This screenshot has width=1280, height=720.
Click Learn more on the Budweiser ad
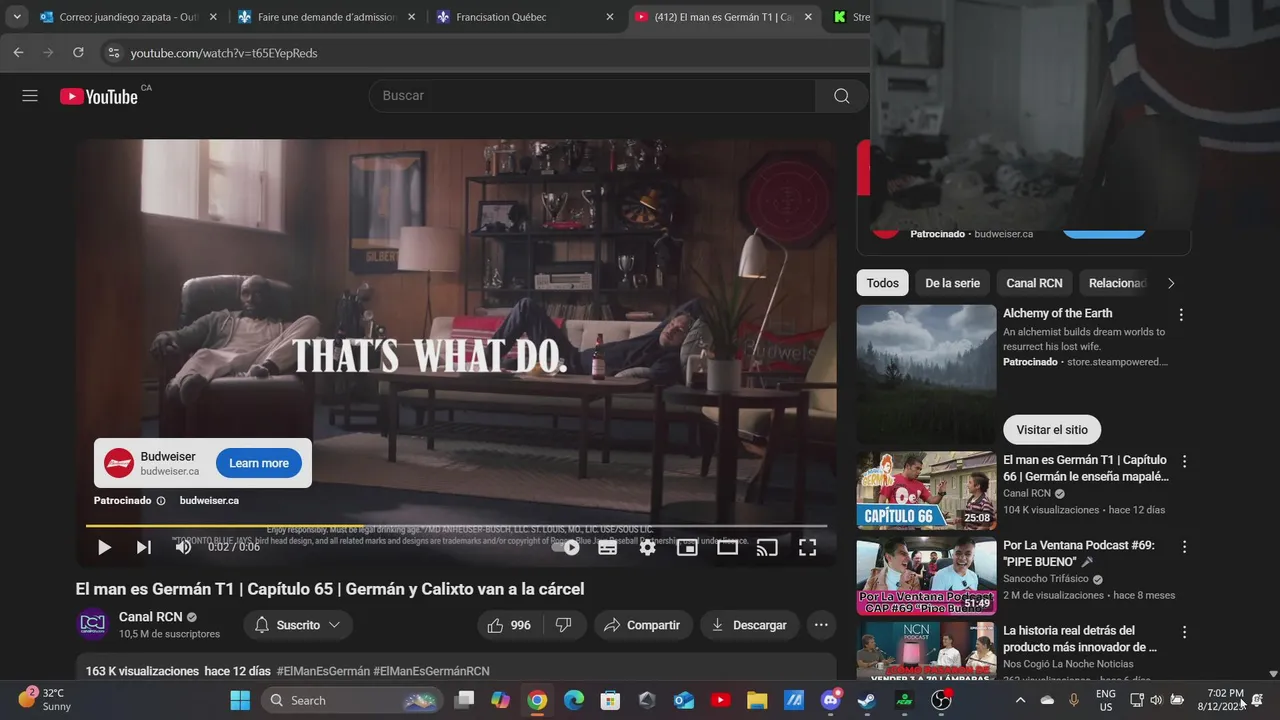click(259, 463)
